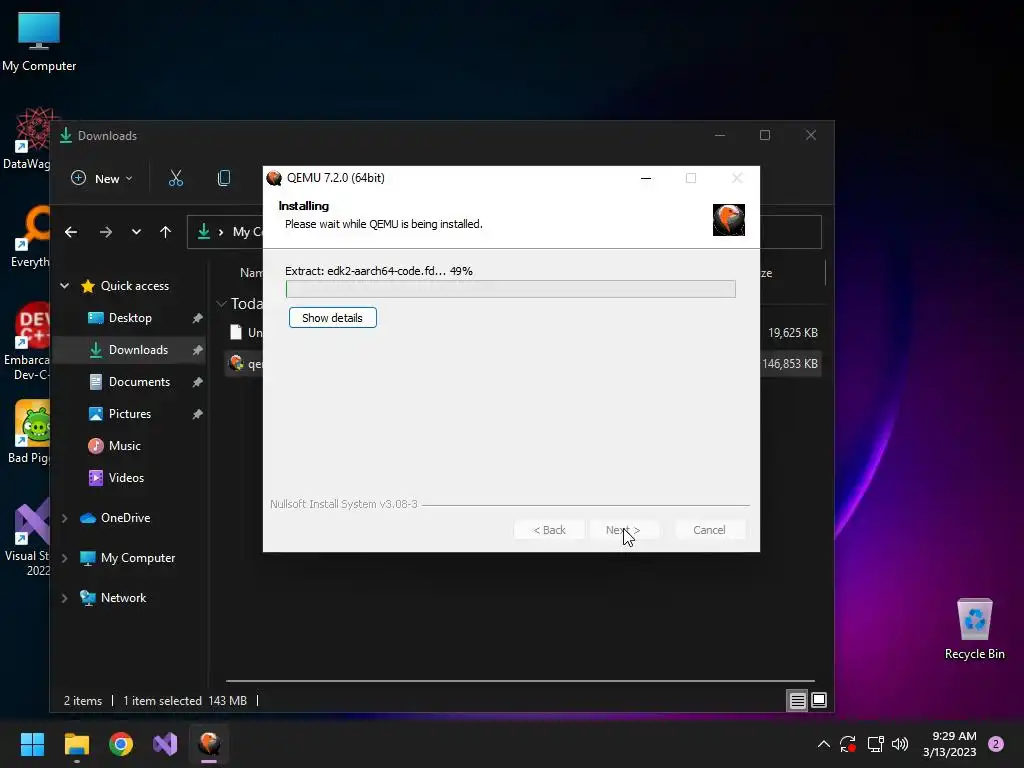Launch Chrome from taskbar
The width and height of the screenshot is (1024, 768).
[121, 744]
